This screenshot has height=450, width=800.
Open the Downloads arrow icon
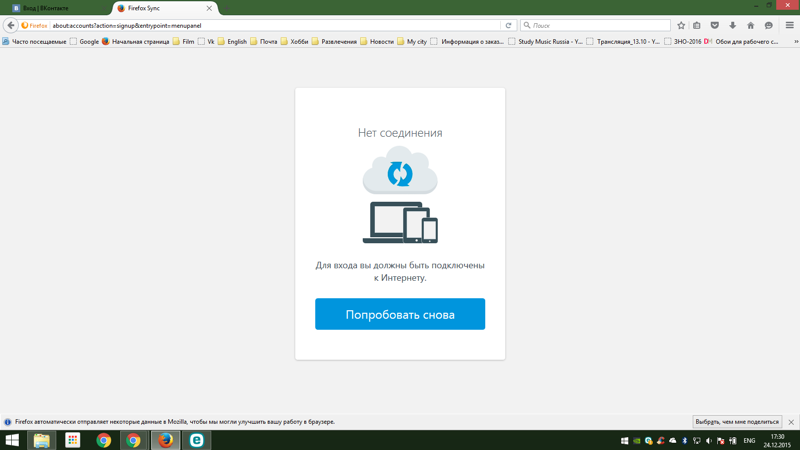click(x=733, y=25)
